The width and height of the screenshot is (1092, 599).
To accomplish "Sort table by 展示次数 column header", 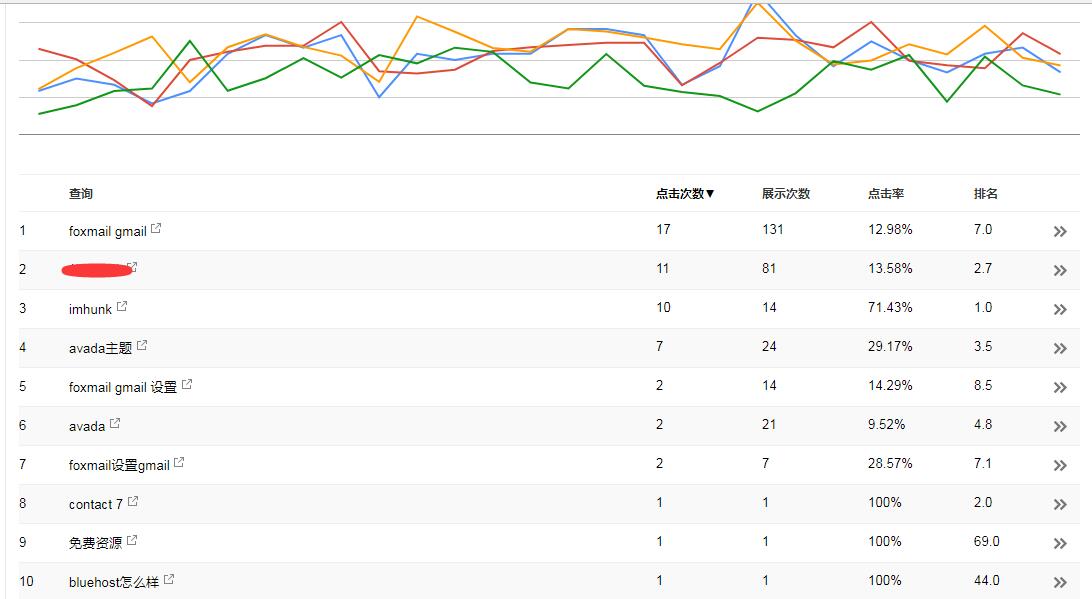I will coord(786,194).
